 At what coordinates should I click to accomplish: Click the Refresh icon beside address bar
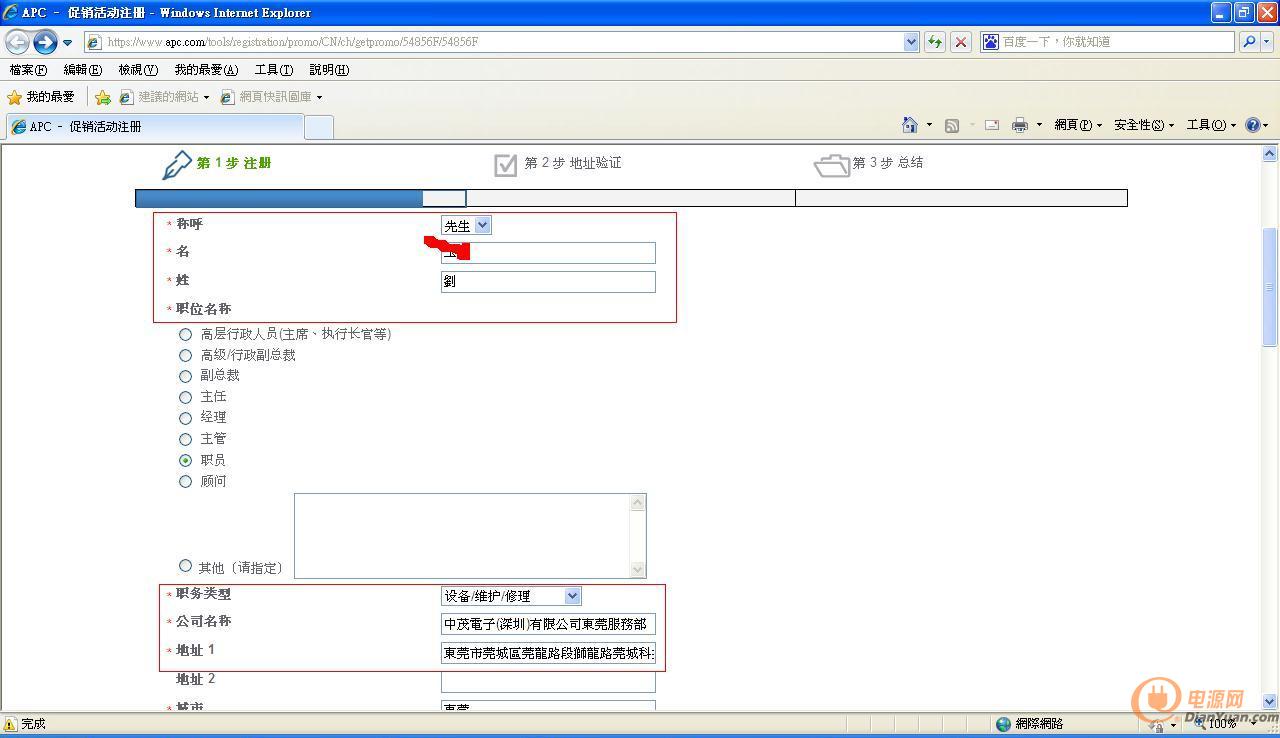pos(935,42)
